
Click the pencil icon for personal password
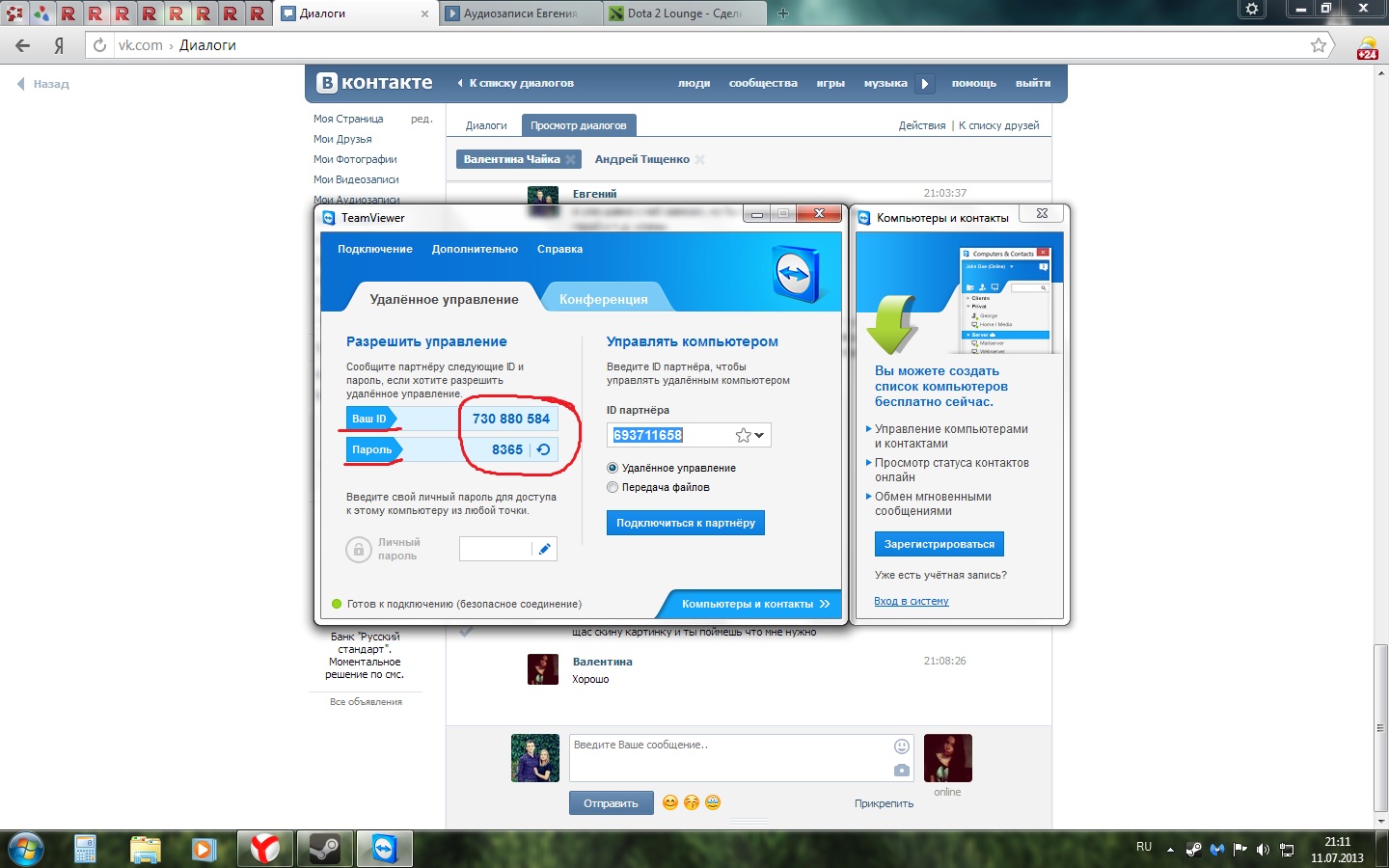click(x=545, y=549)
